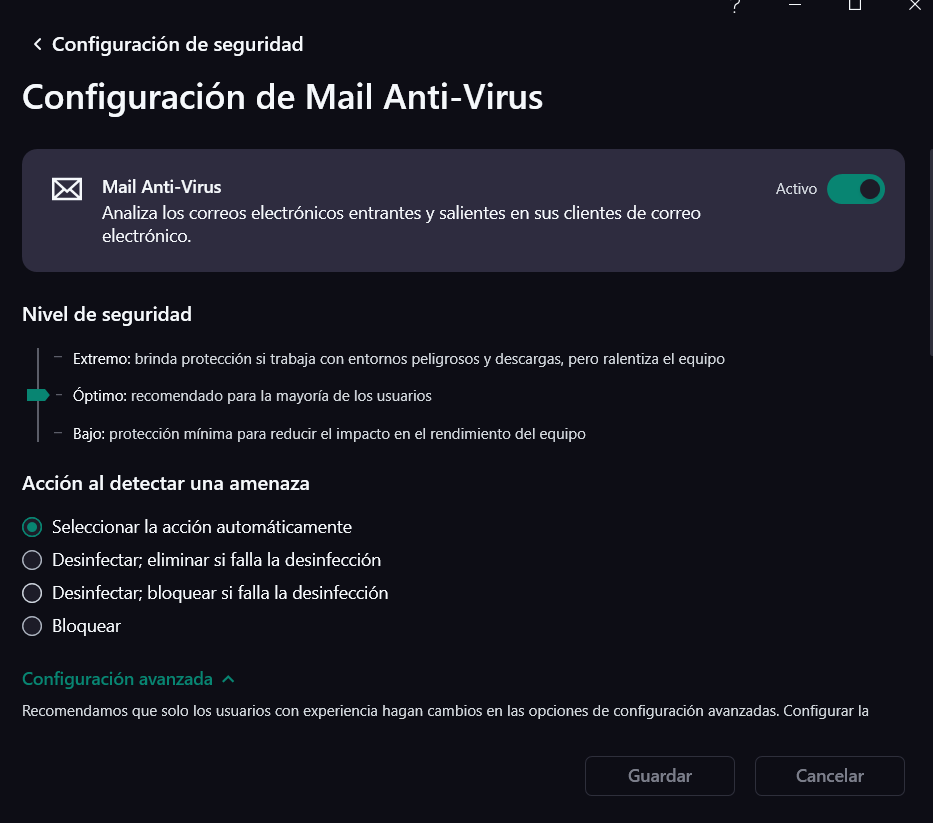
Task: Go back to Configuración de seguridad
Action: [177, 44]
